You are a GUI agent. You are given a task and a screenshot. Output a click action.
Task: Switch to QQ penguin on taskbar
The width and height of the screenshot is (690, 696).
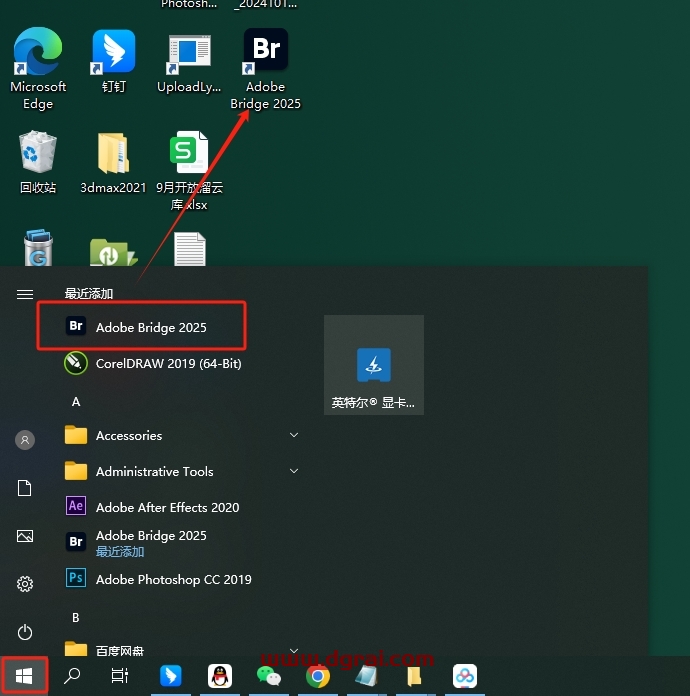pos(220,676)
